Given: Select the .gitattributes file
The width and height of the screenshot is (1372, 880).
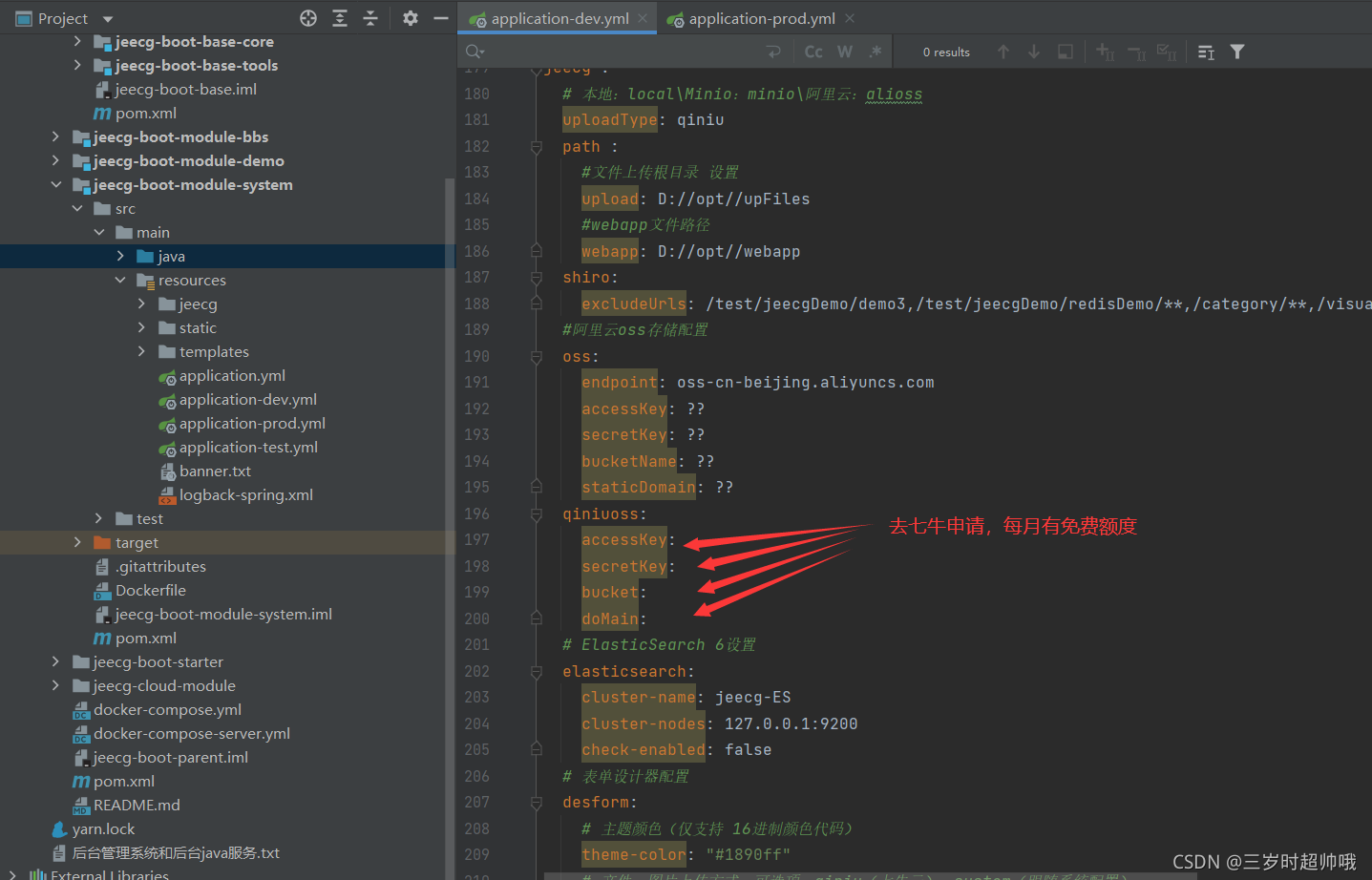Looking at the screenshot, I should click(160, 566).
